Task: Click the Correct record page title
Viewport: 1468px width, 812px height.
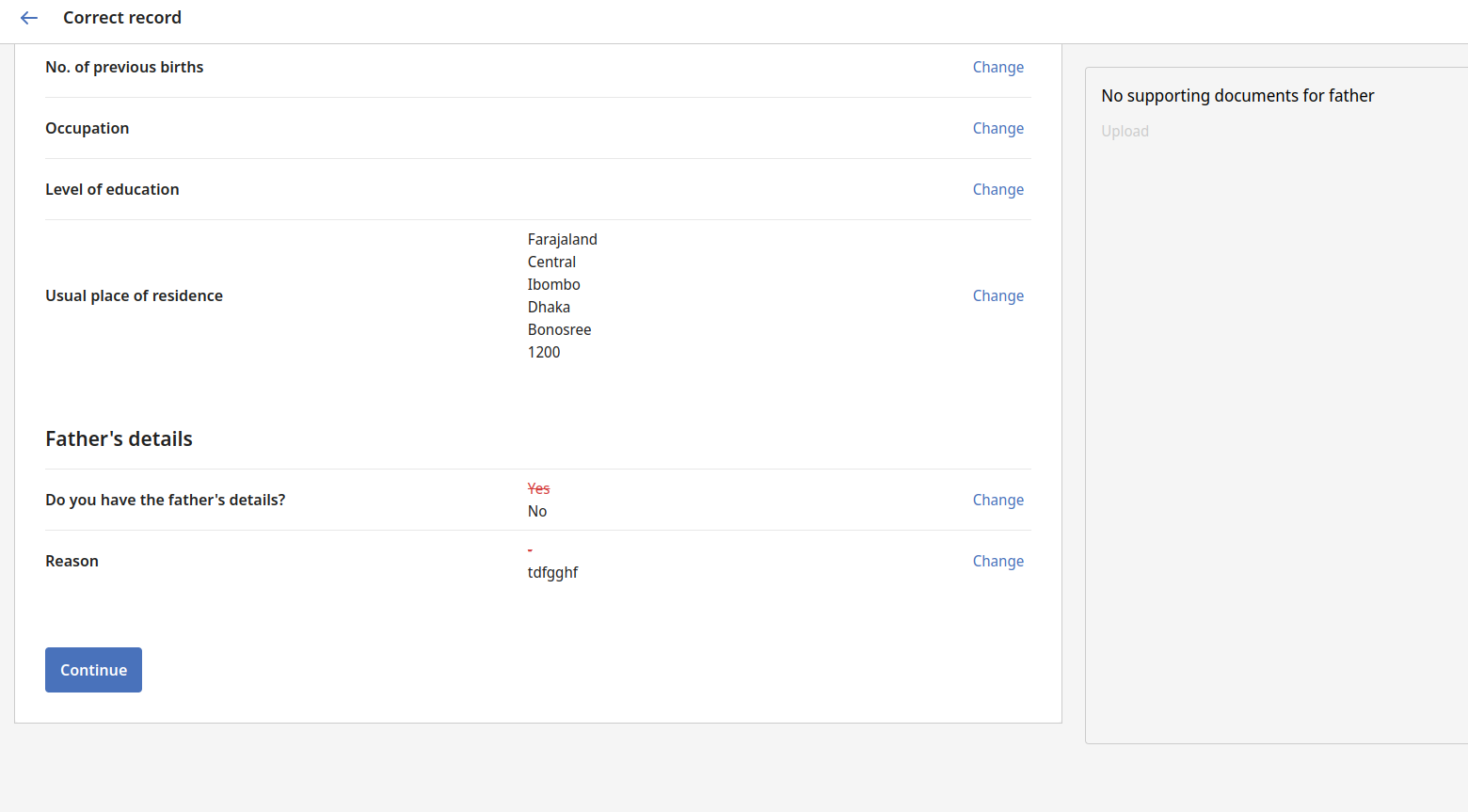Action: pyautogui.click(x=122, y=17)
